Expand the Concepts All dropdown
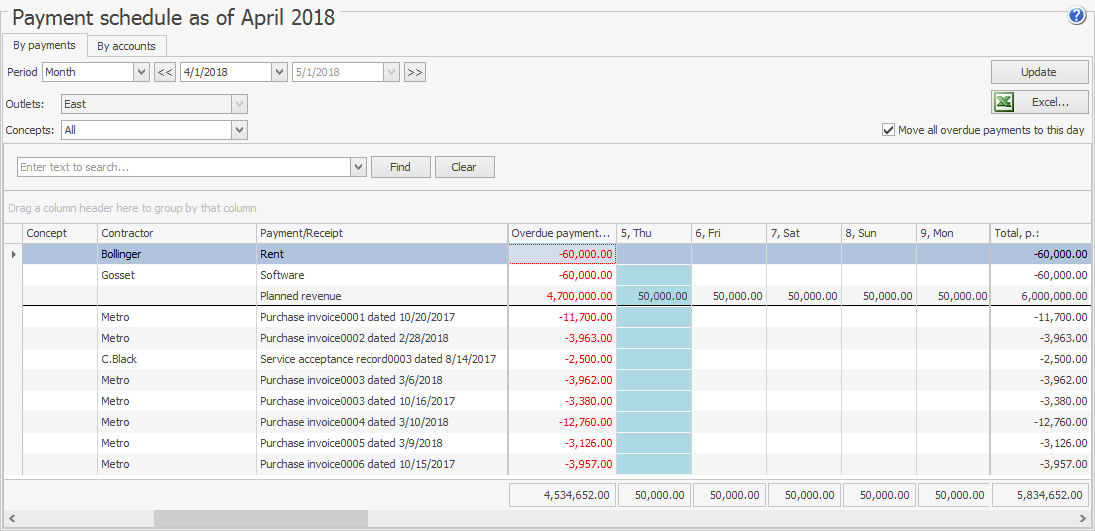The width and height of the screenshot is (1095, 531). click(239, 130)
